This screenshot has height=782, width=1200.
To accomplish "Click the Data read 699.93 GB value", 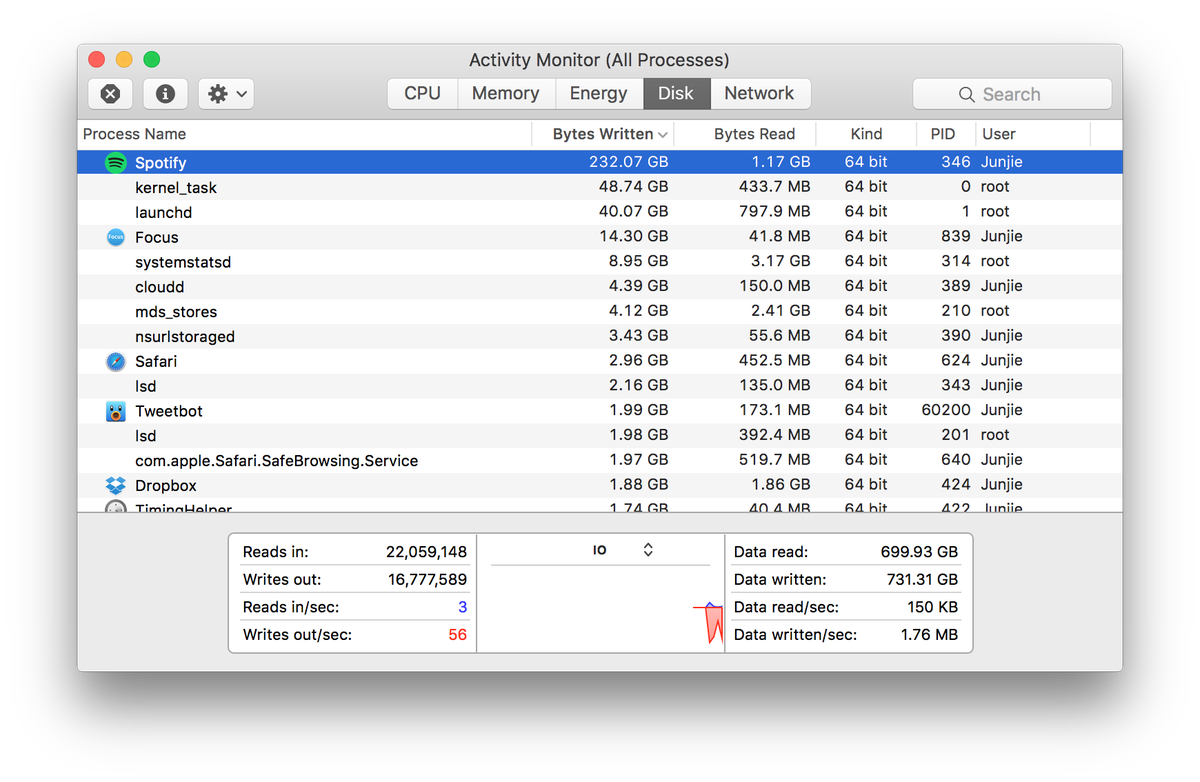I will point(919,552).
